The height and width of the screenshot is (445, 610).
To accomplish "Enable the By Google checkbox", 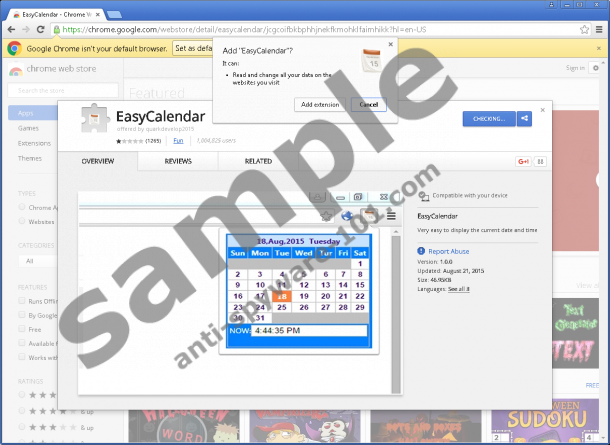I will (23, 314).
